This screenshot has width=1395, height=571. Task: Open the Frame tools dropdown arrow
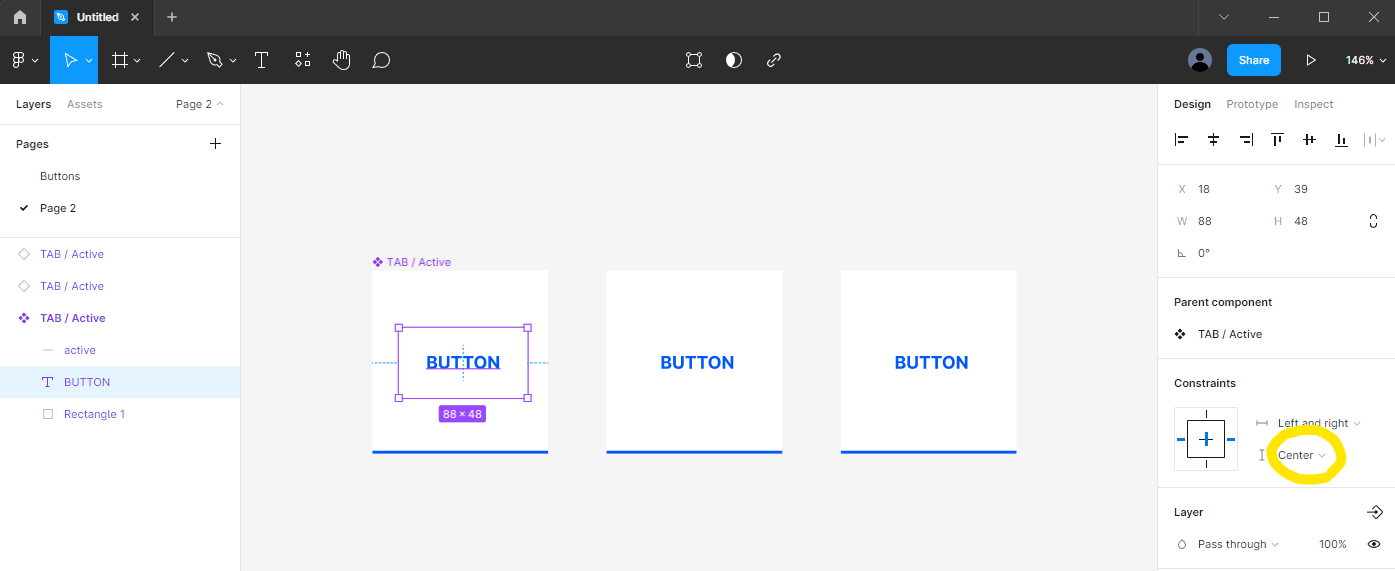pyautogui.click(x=137, y=61)
